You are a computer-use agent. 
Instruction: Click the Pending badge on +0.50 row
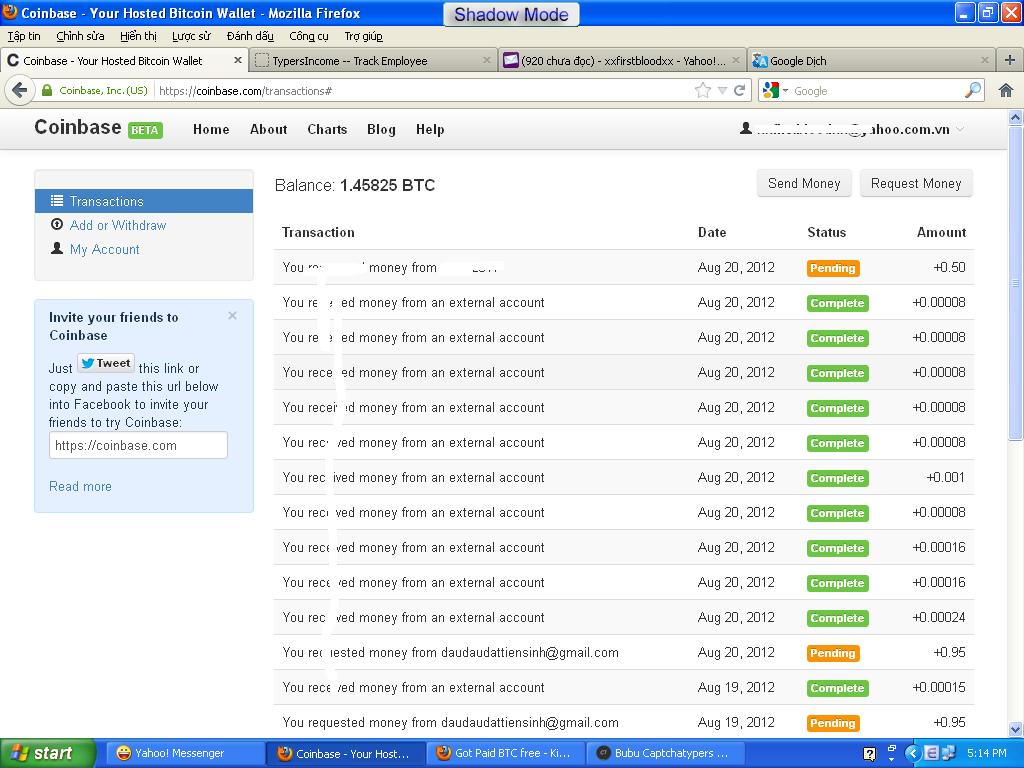833,268
